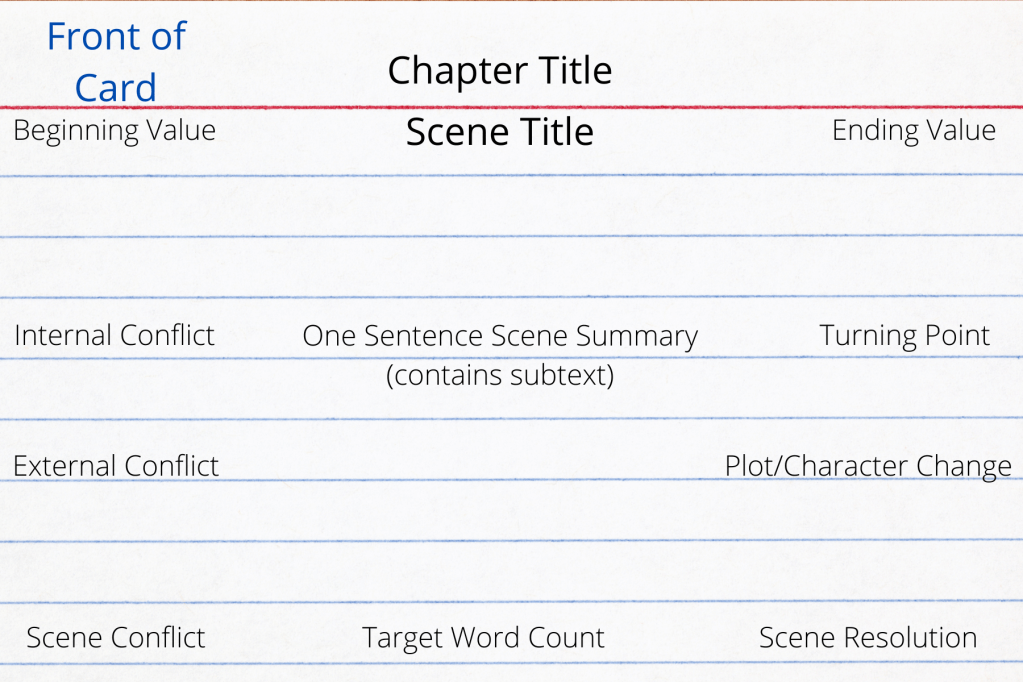Pick the Scene Conflict label
Screen dimensions: 1023x682
[x=115, y=638]
